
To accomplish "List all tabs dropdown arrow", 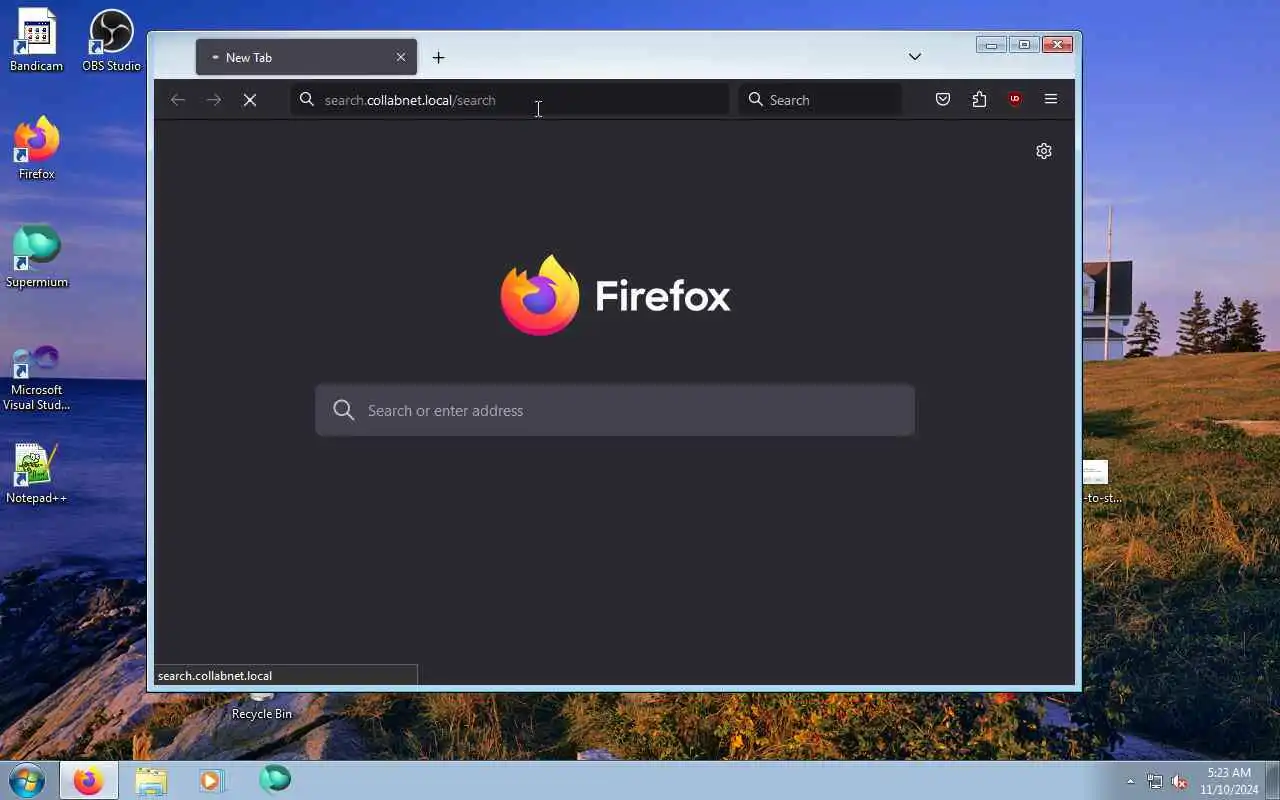I will 915,57.
